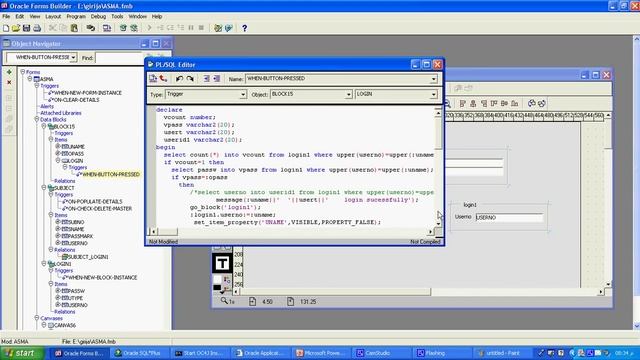Viewport: 640px width, 360px height.
Task: Click the Revert icon in PL/SQL Editor
Action: click(164, 78)
